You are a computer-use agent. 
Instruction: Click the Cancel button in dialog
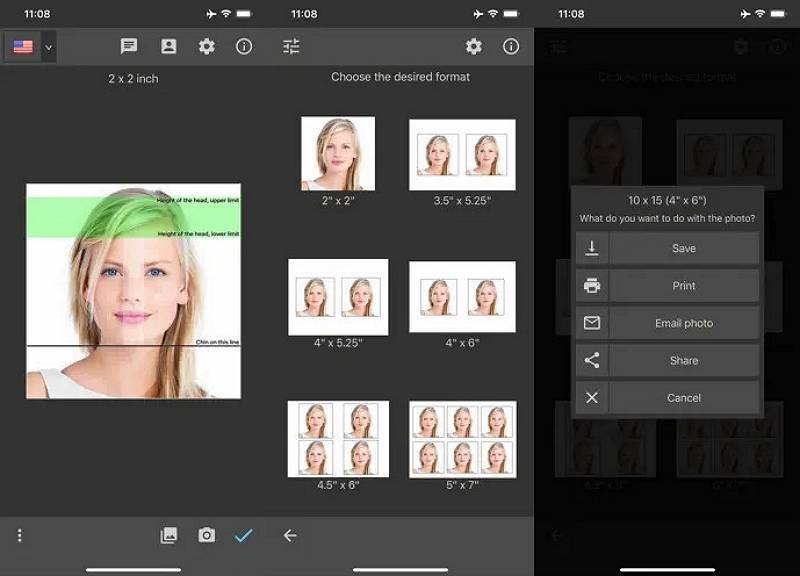pyautogui.click(x=684, y=397)
